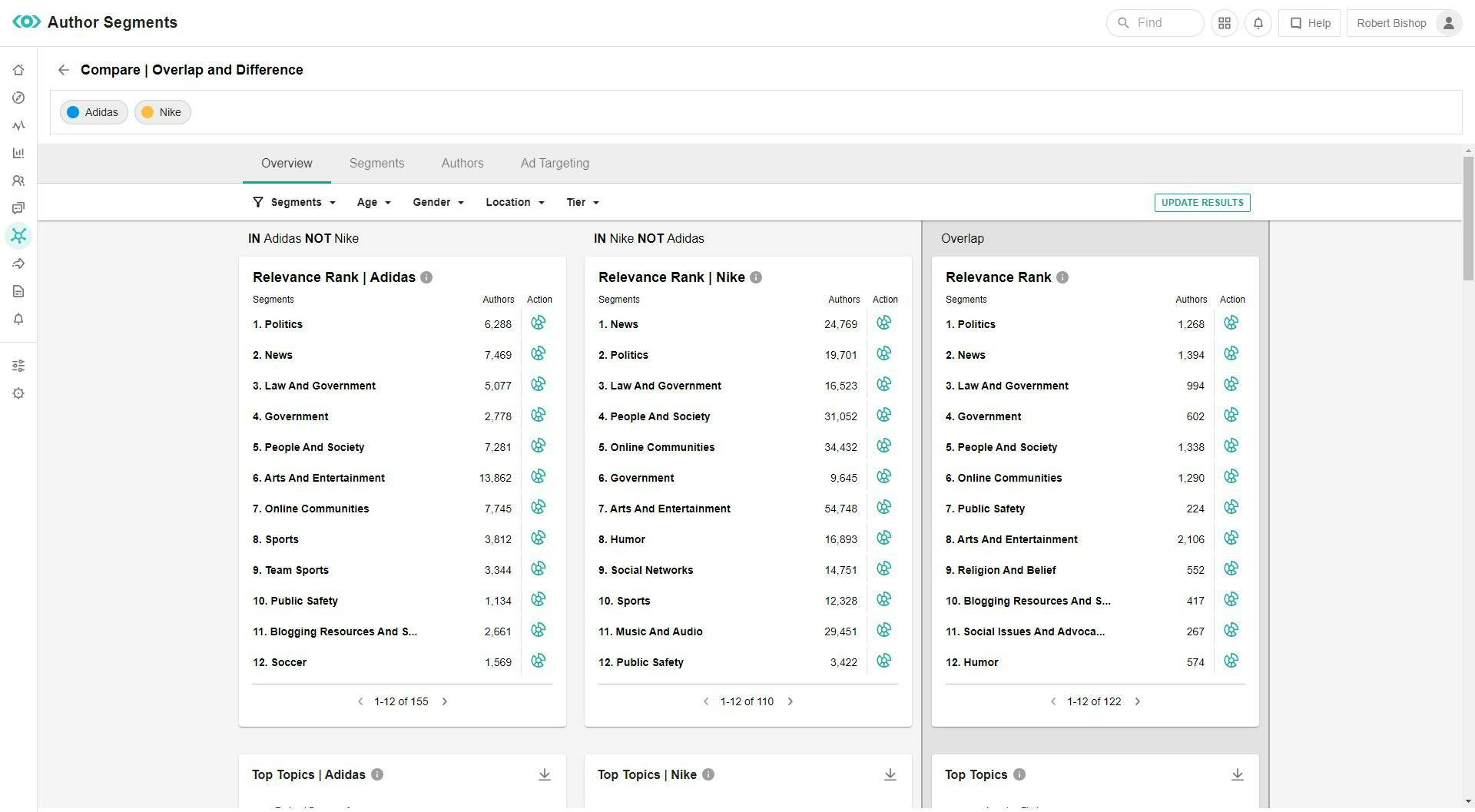Screen dimensions: 1475x812
Task: Open notifications bell in top header
Action: point(1258,23)
